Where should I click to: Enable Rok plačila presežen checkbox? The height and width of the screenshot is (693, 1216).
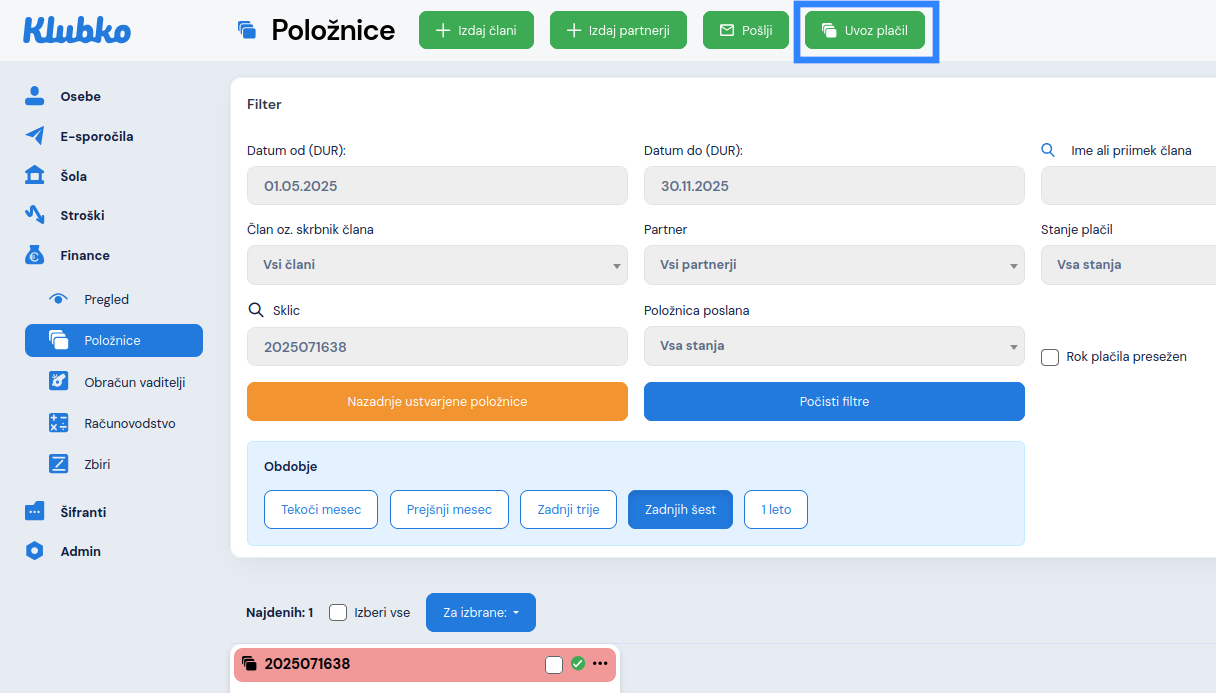1050,357
